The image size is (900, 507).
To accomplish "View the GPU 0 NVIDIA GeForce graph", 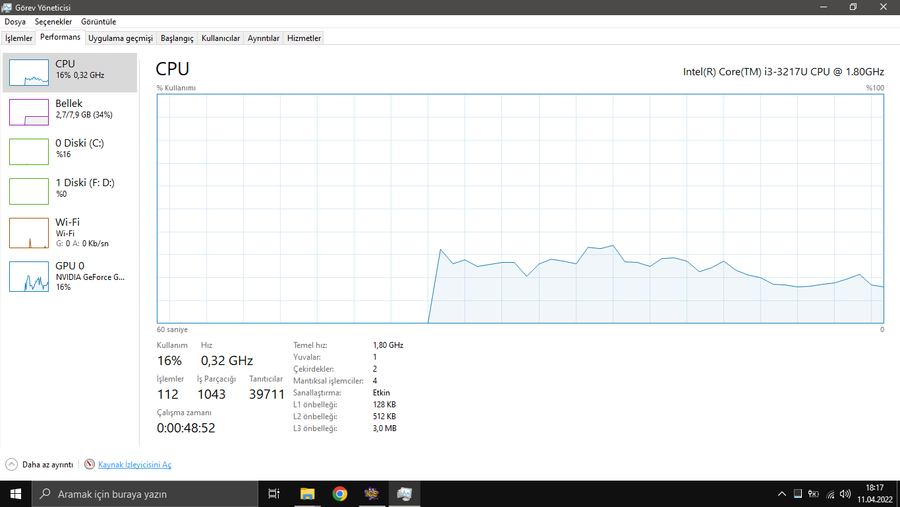I will pyautogui.click(x=29, y=276).
